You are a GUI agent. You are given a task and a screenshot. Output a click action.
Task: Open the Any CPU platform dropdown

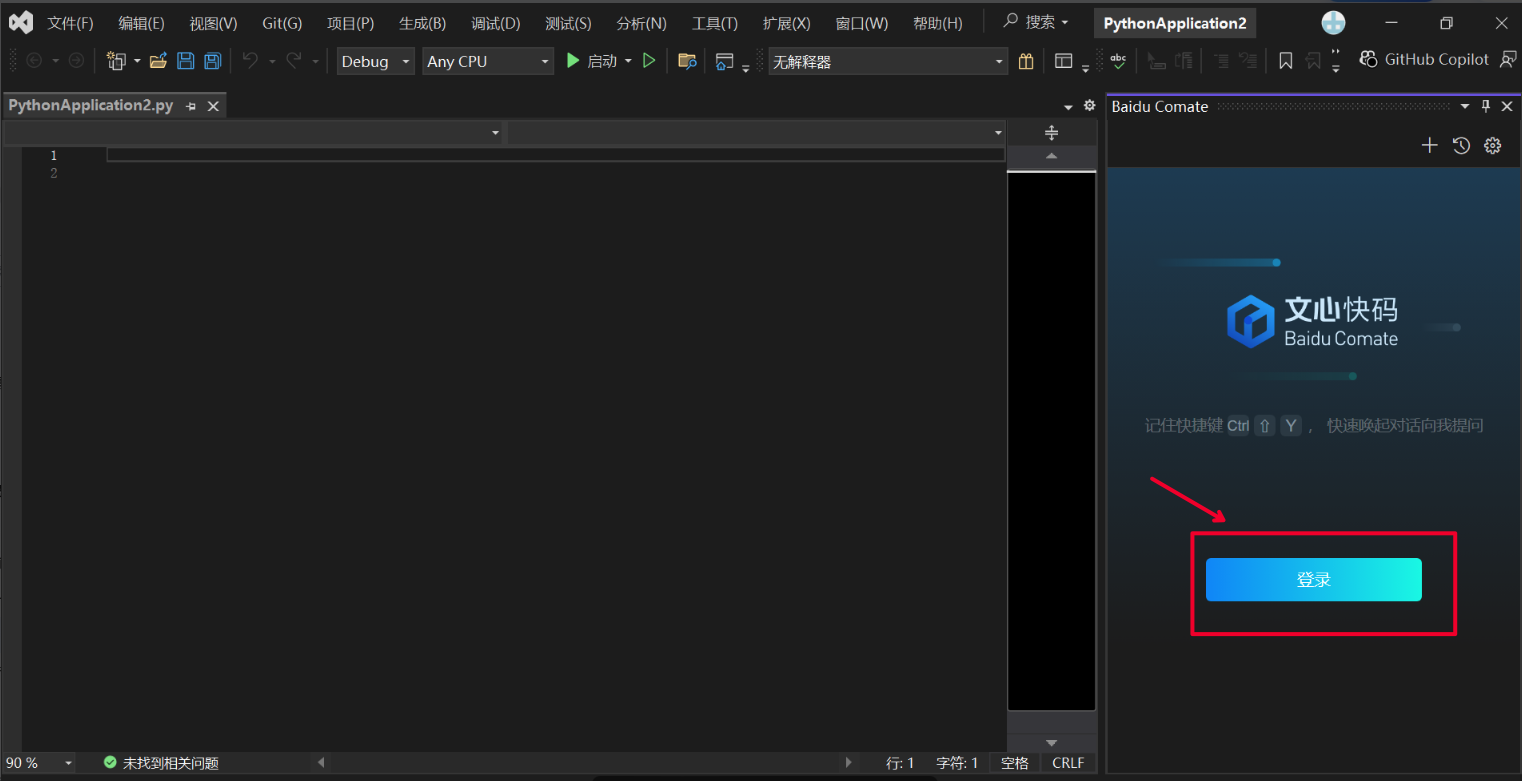pos(488,62)
